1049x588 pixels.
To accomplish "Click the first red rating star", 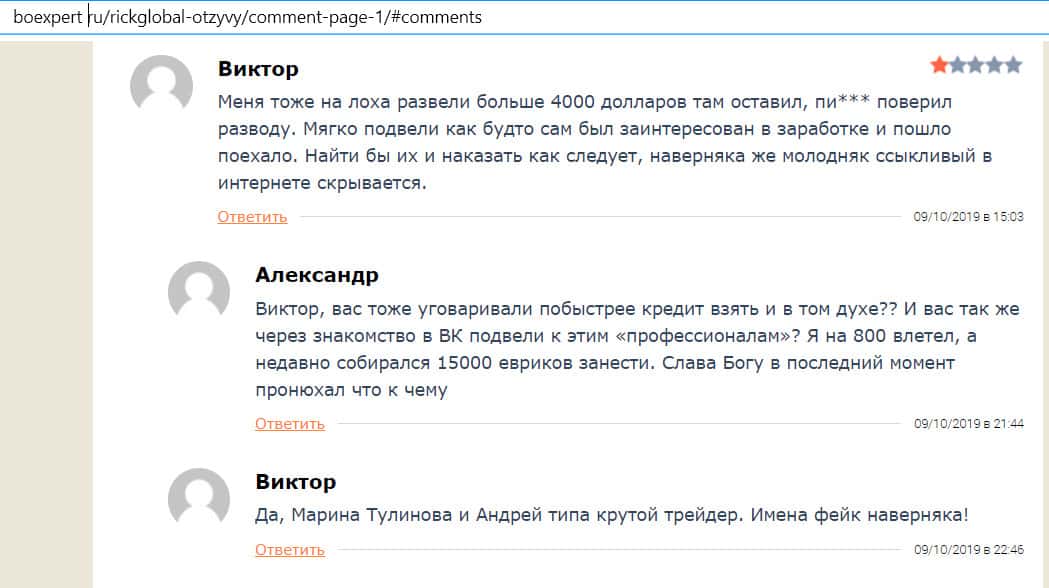I will pos(939,66).
